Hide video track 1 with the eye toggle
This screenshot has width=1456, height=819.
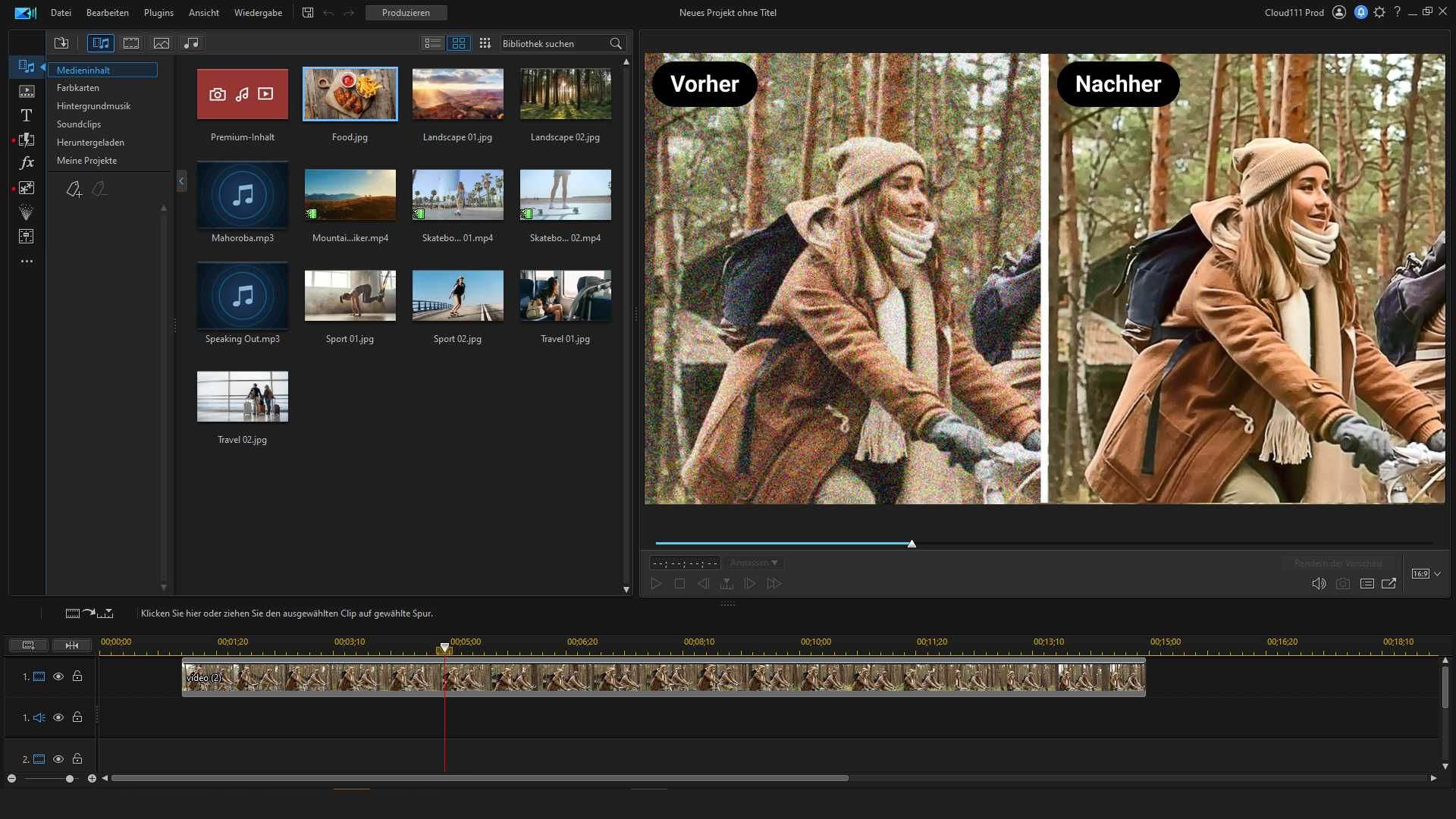pyautogui.click(x=58, y=676)
